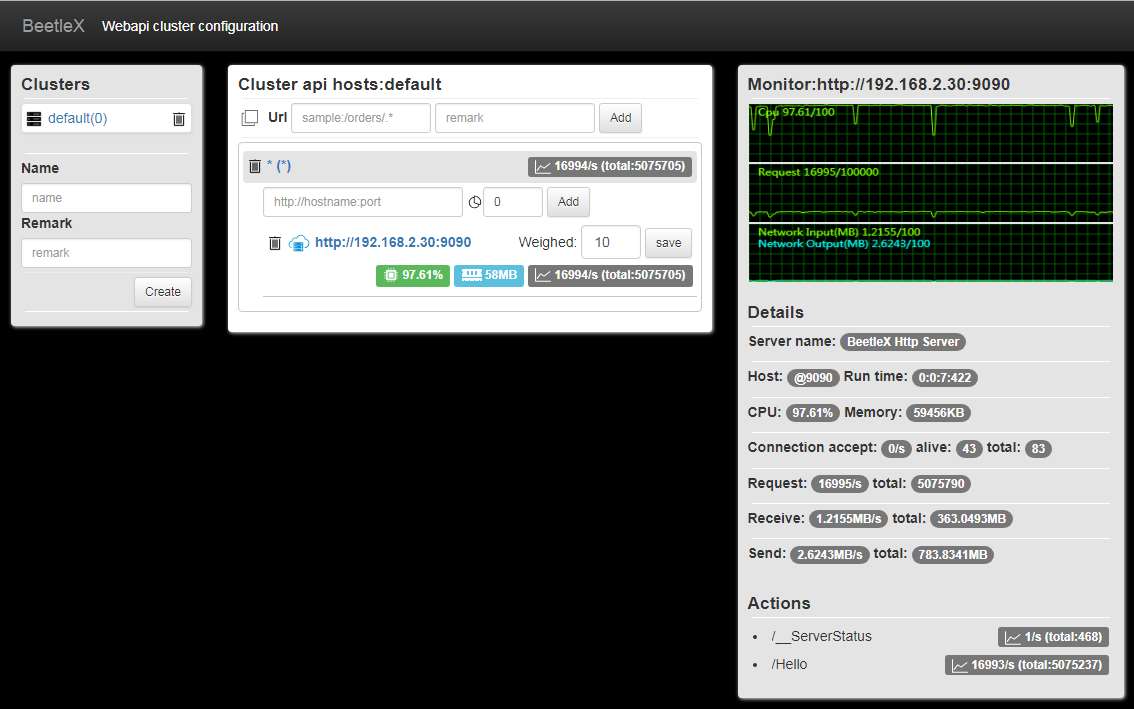
Task: Remove host 192.168.2.30:9090 with trash icon
Action: tap(275, 243)
